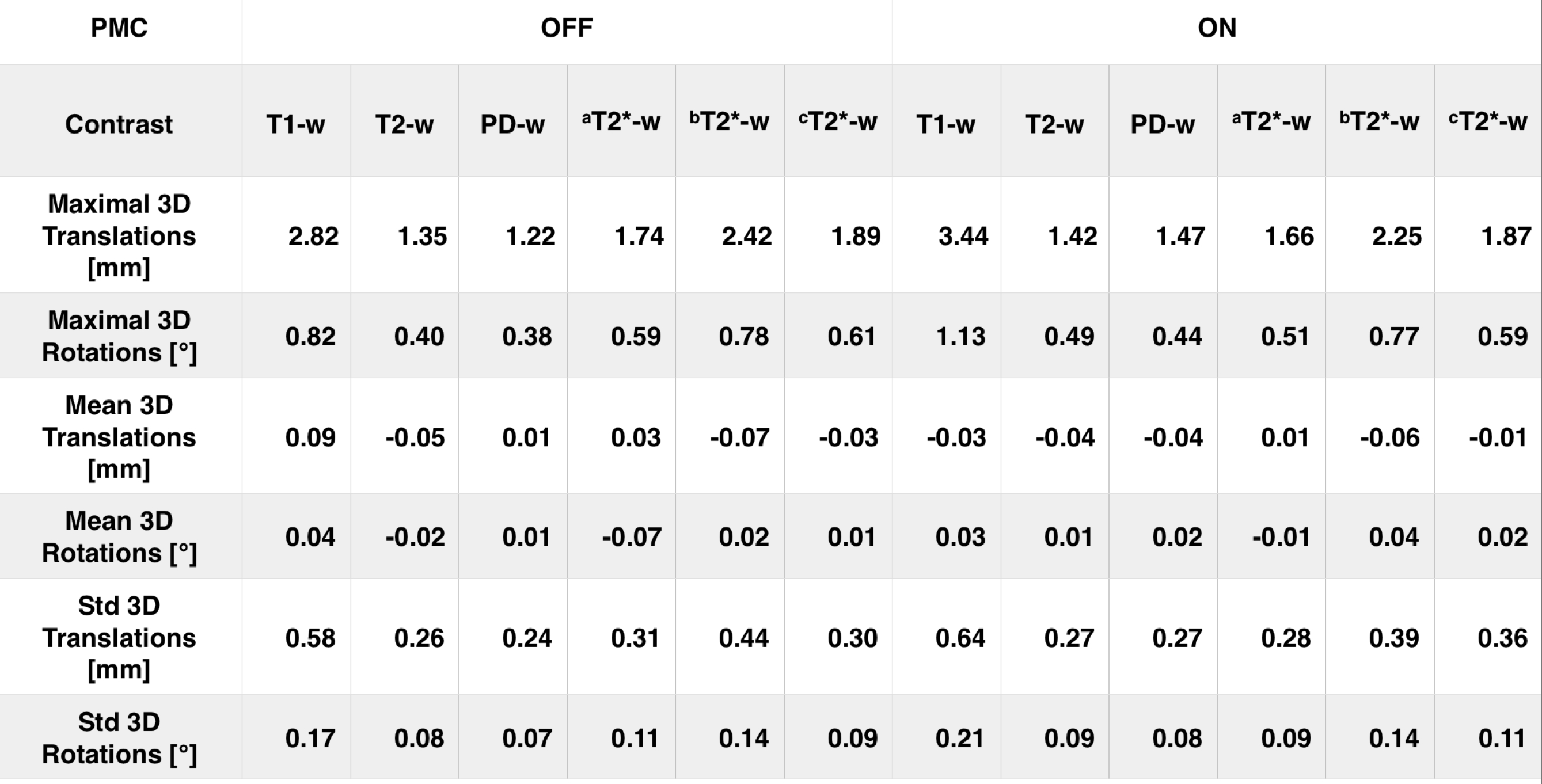The image size is (1542, 784).
Task: Select the Std 3D Translations row label
Action: tap(119, 637)
